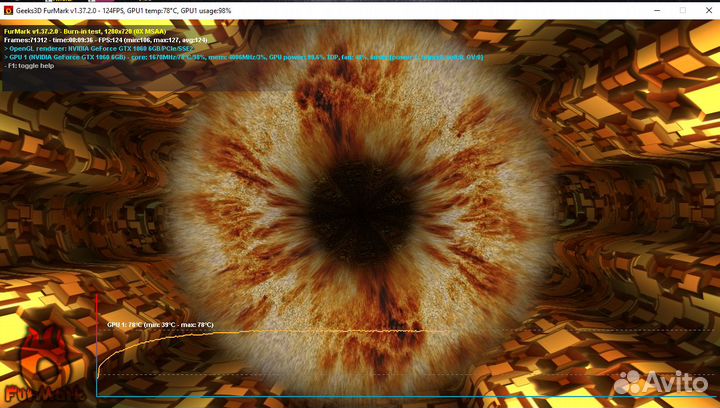Click the 'GPU 1 (NVIDIA GeForce GTX 1060 6GB)' status line
The image size is (720, 408).
pyautogui.click(x=244, y=57)
